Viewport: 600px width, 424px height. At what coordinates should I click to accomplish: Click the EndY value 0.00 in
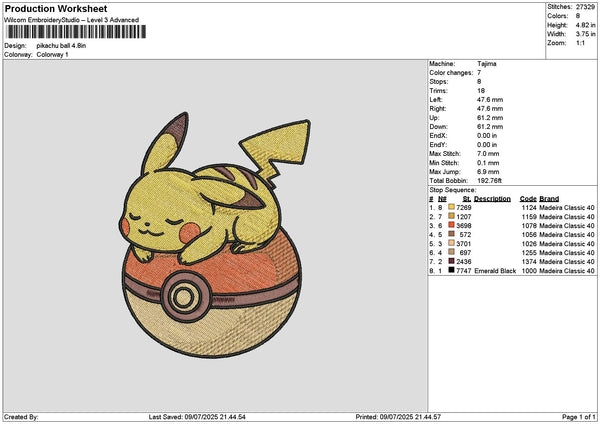tap(487, 145)
